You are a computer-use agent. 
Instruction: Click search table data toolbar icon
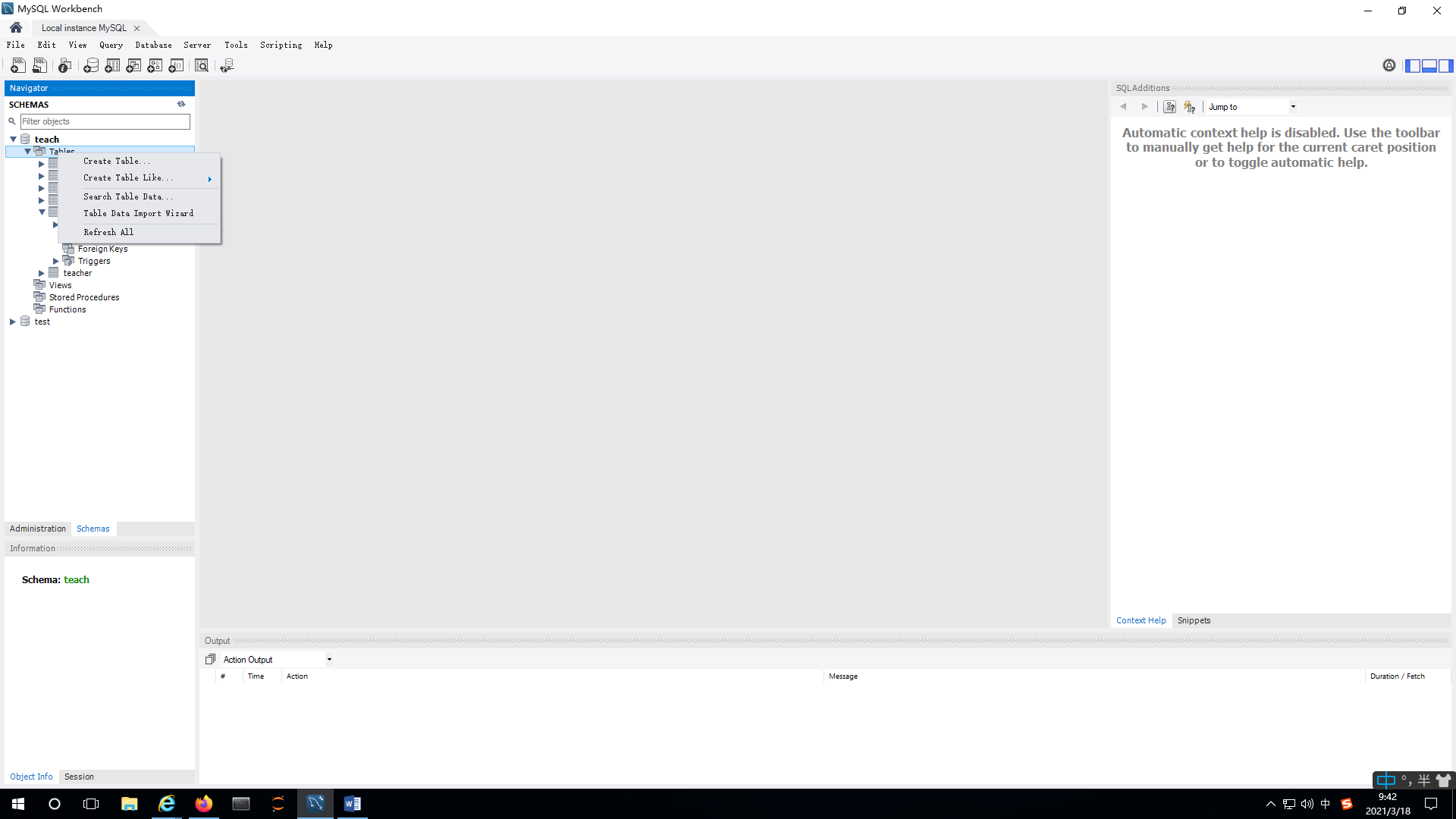(x=202, y=66)
